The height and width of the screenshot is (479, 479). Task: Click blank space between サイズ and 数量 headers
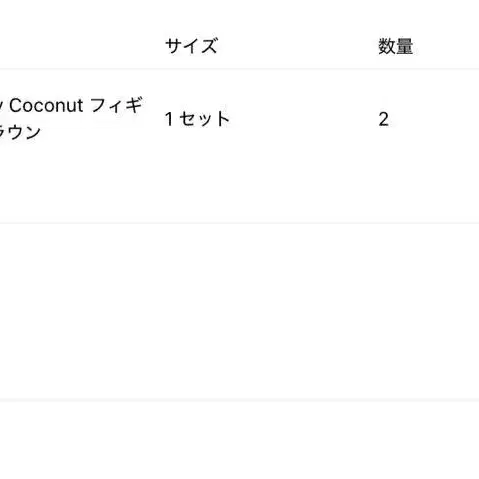coord(298,46)
